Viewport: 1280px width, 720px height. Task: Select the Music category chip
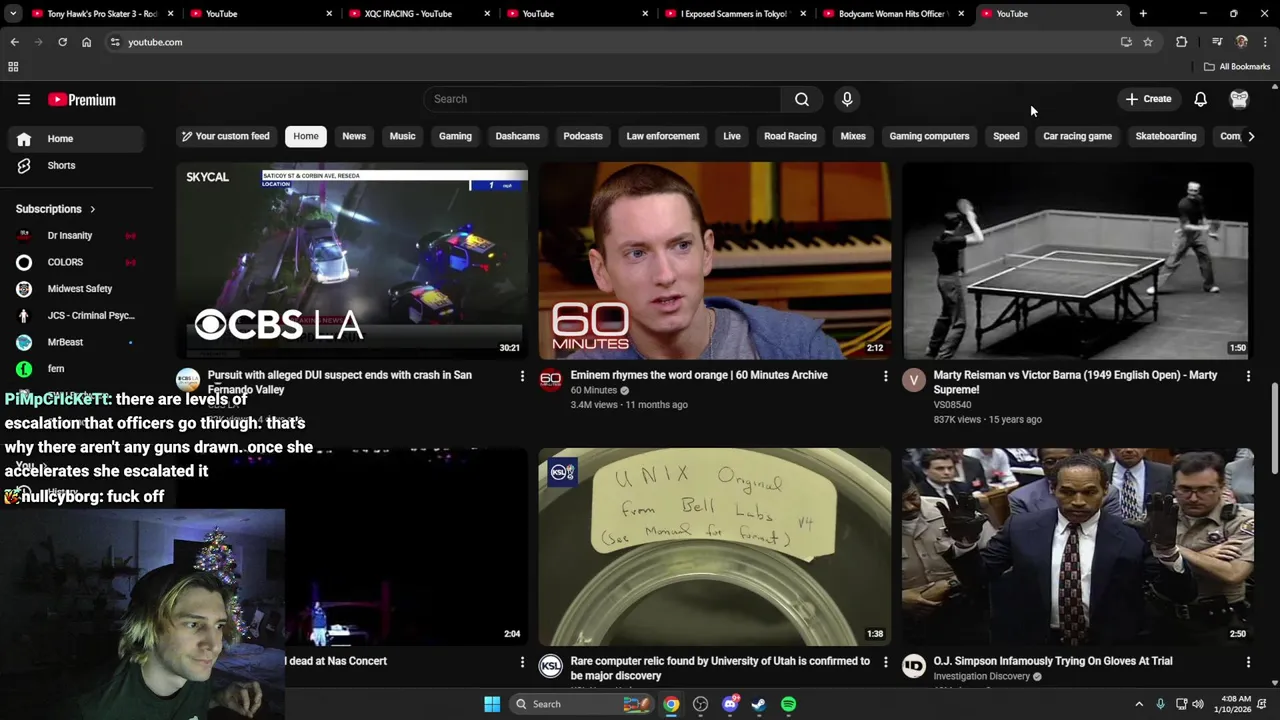402,136
